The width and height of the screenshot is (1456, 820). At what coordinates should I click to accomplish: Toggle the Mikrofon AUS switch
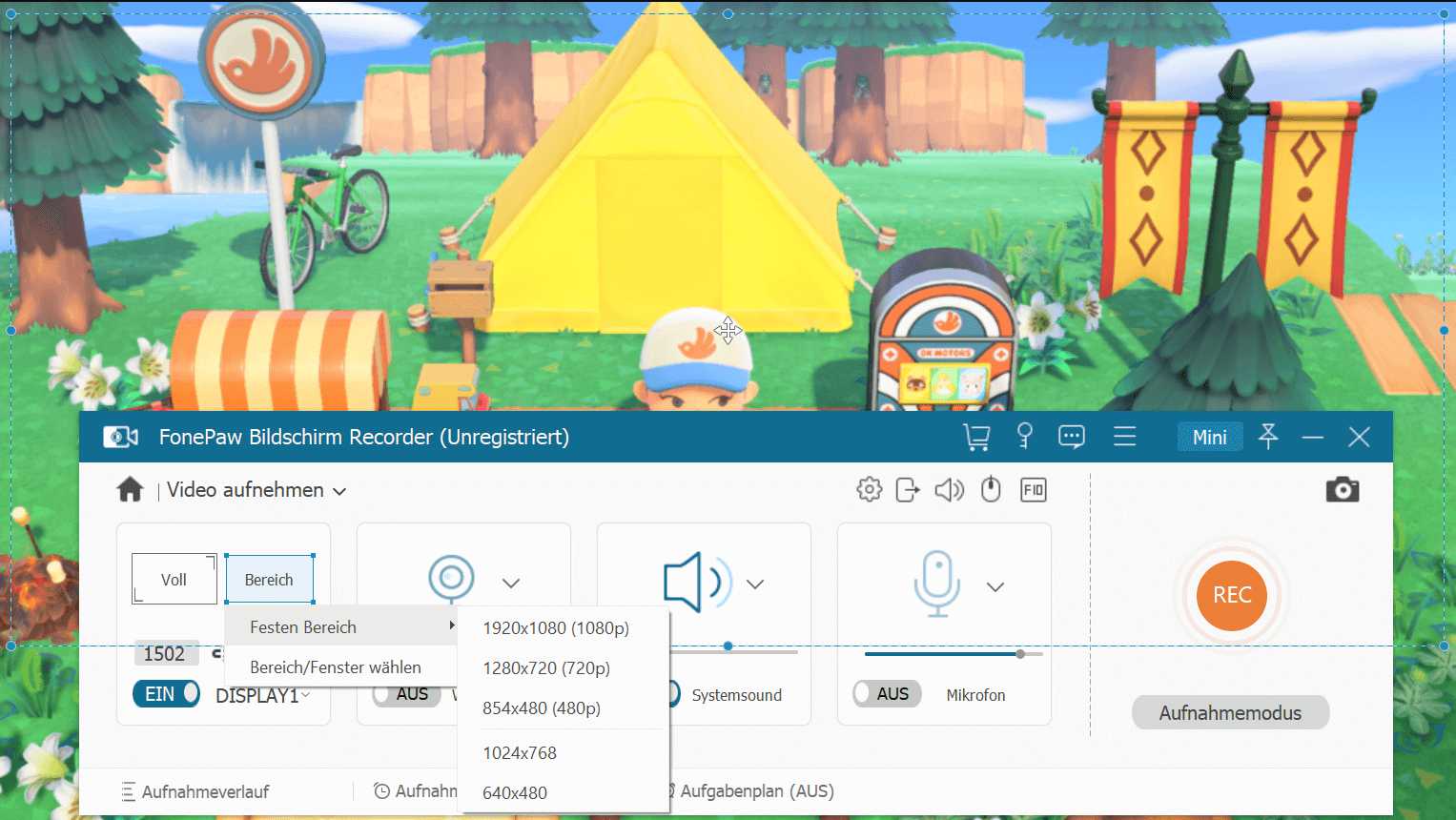[888, 693]
